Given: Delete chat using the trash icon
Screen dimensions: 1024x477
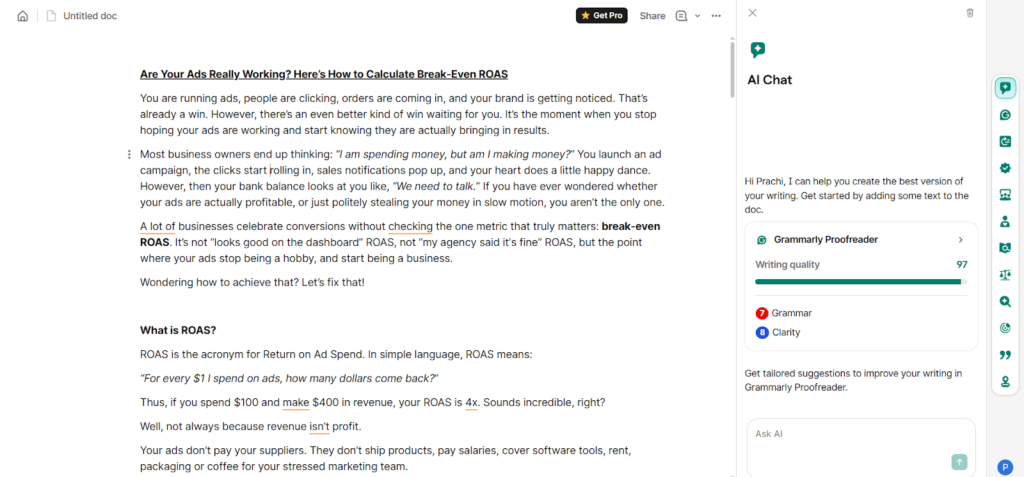Looking at the screenshot, I should point(969,13).
